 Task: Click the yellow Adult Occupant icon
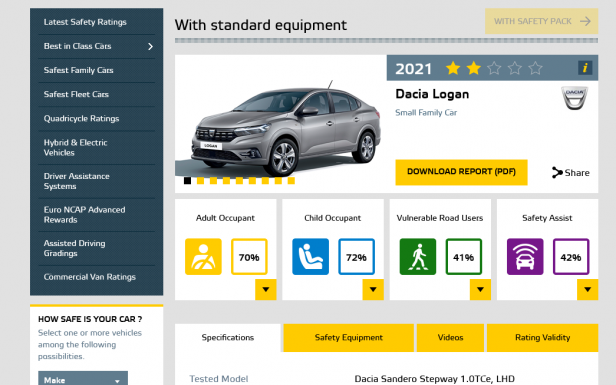(203, 257)
